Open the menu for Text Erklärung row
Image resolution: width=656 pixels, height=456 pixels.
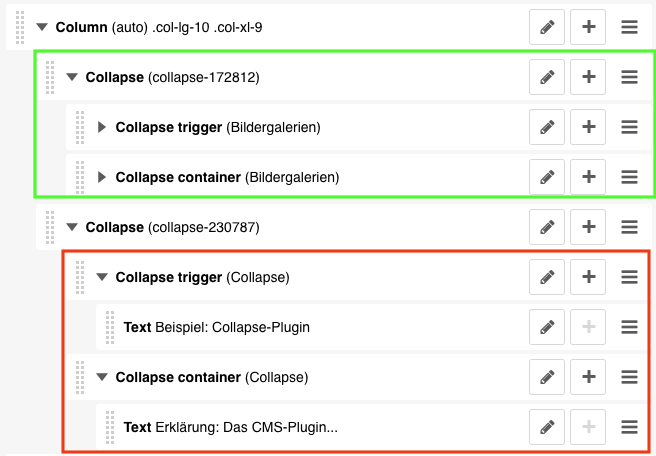click(630, 427)
